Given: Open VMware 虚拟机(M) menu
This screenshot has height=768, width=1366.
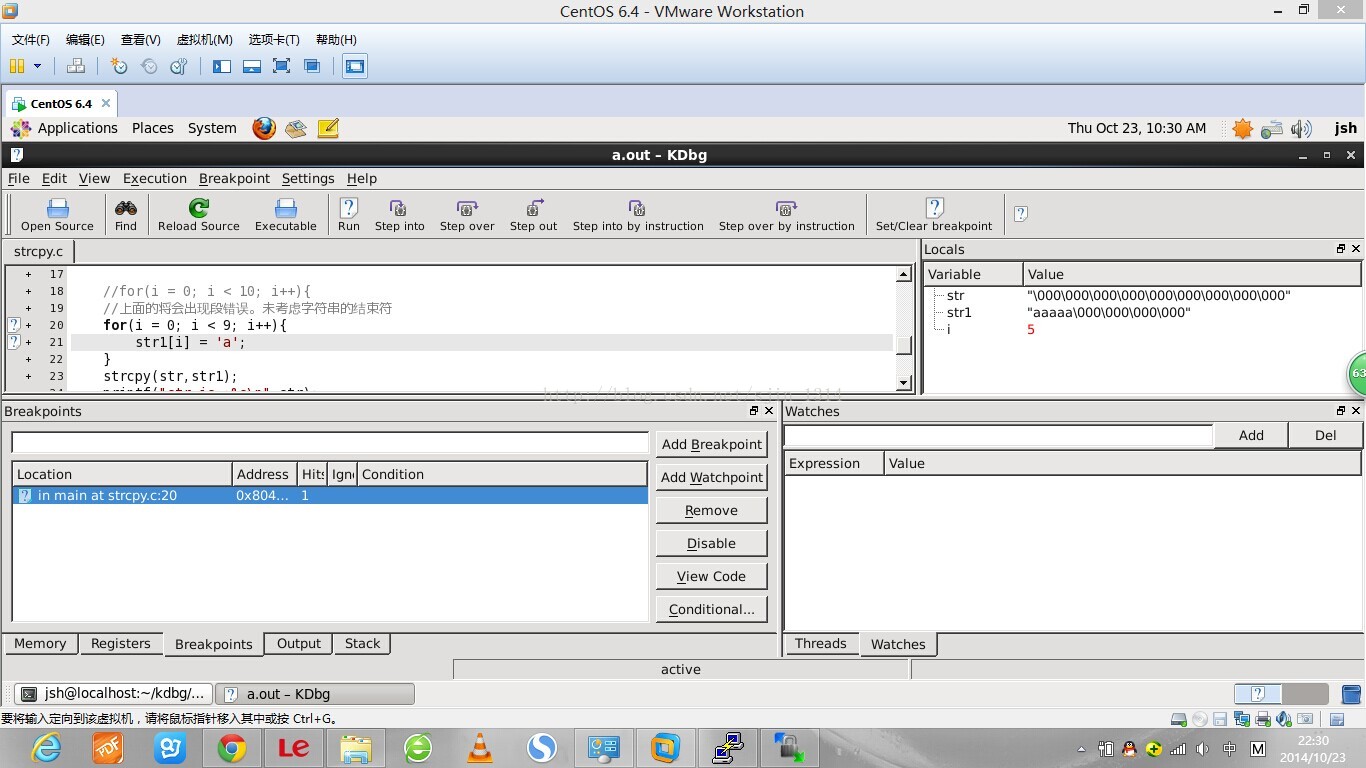Looking at the screenshot, I should point(204,39).
